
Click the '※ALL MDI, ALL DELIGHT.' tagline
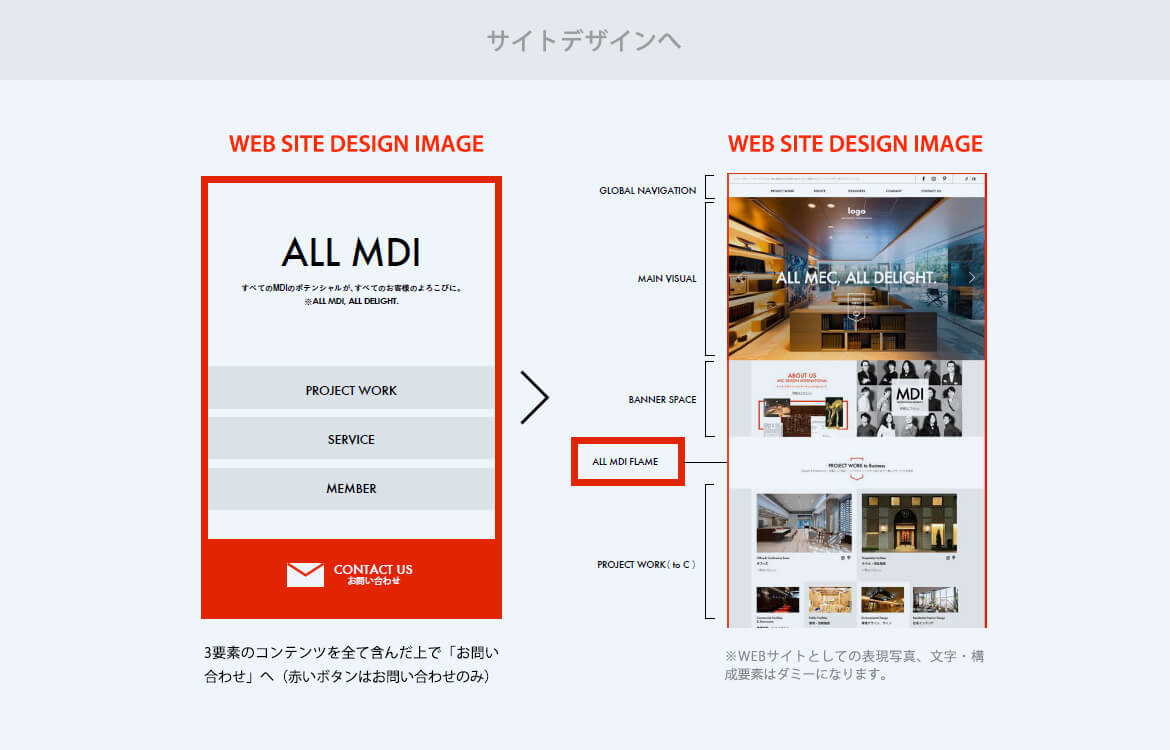click(x=351, y=301)
